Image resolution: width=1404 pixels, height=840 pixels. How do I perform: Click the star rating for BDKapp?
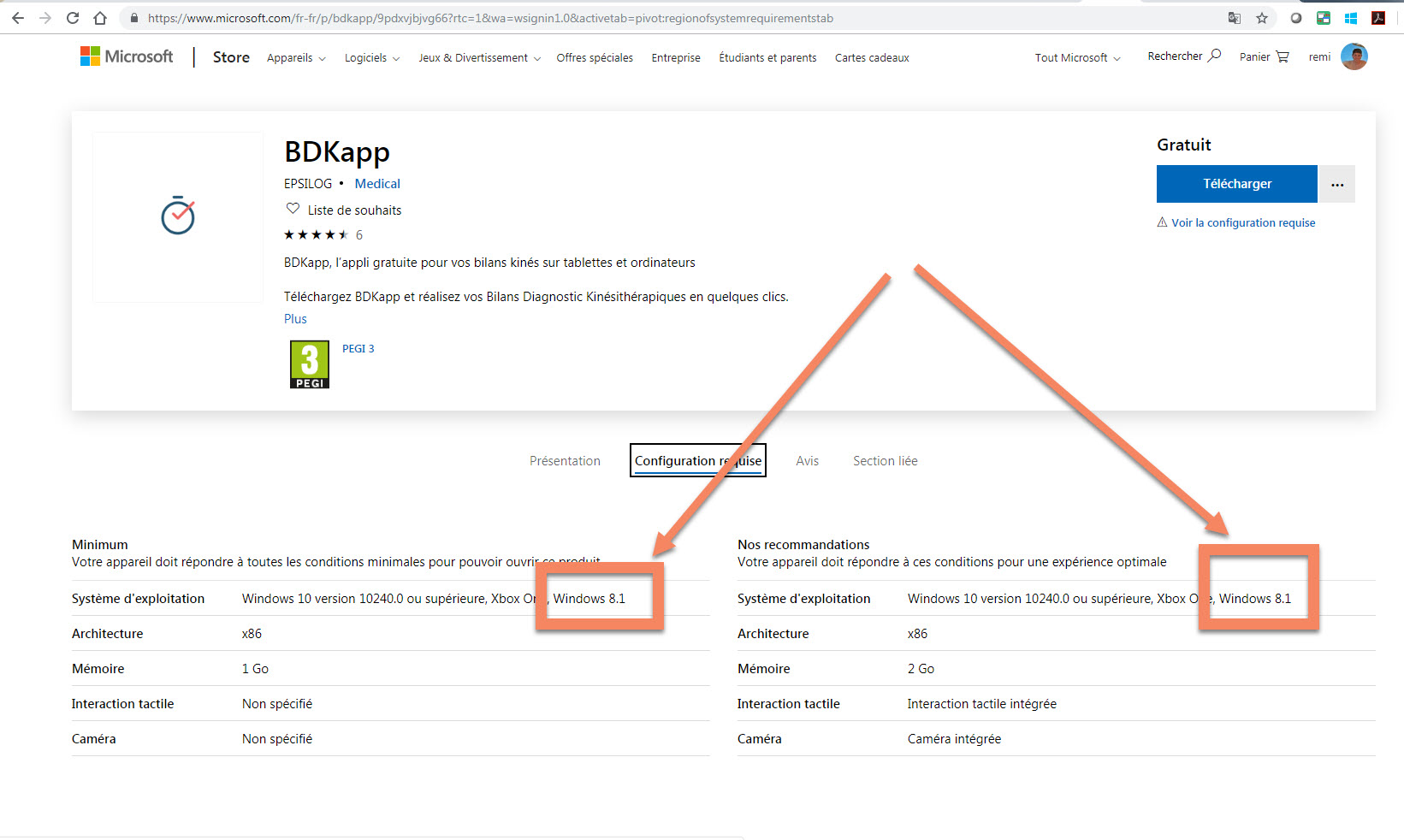[316, 234]
